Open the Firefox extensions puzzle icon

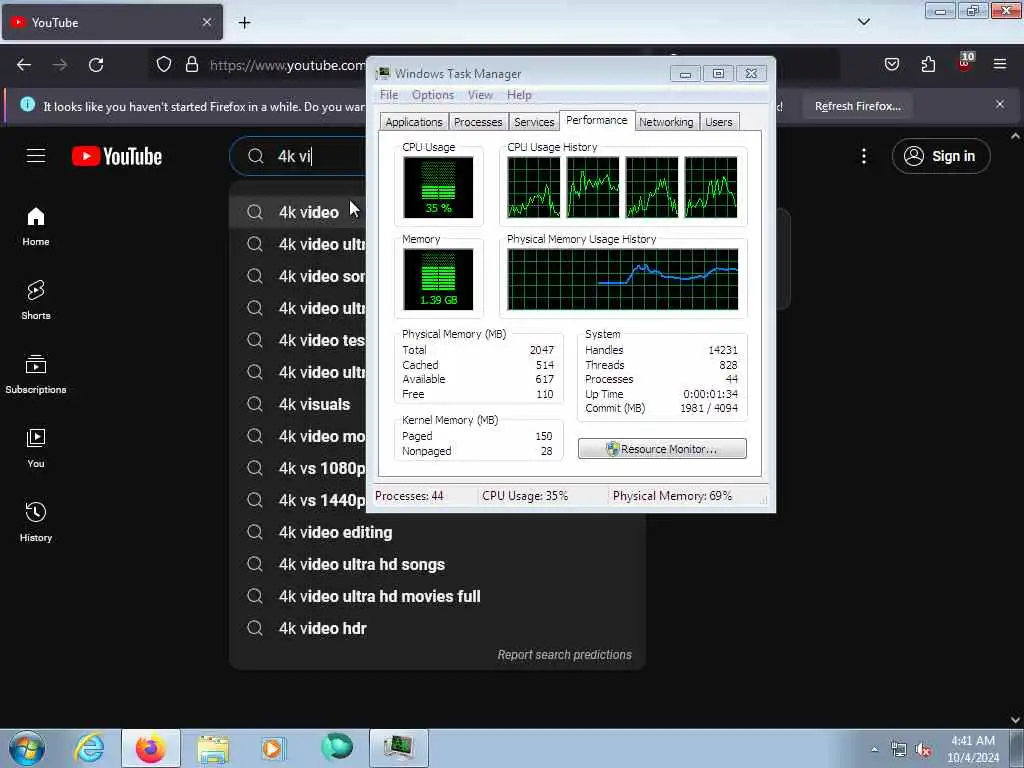click(928, 64)
